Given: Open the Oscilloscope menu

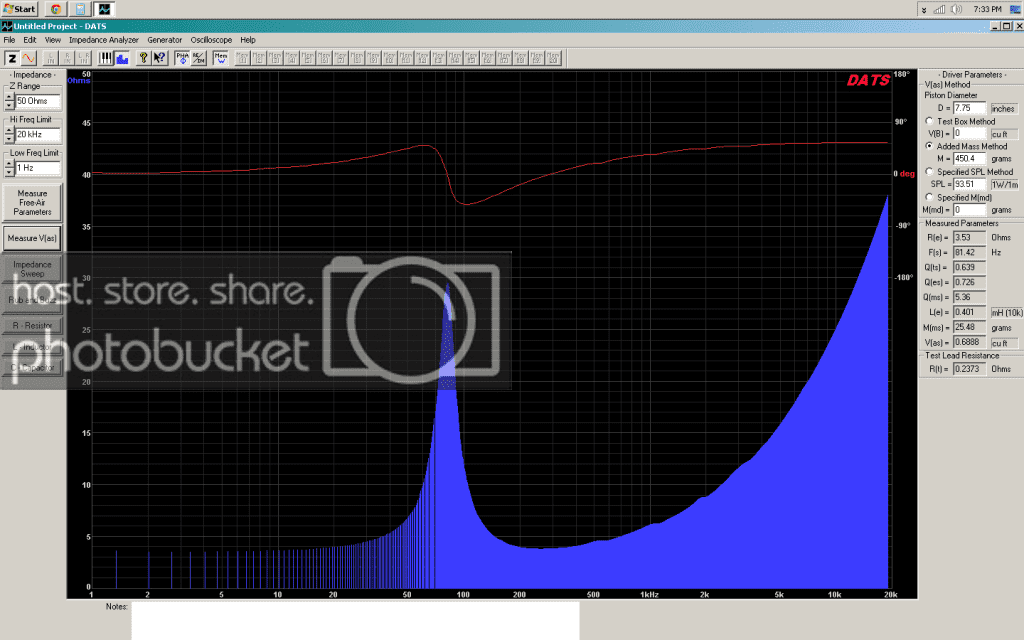Looking at the screenshot, I should click(x=211, y=40).
